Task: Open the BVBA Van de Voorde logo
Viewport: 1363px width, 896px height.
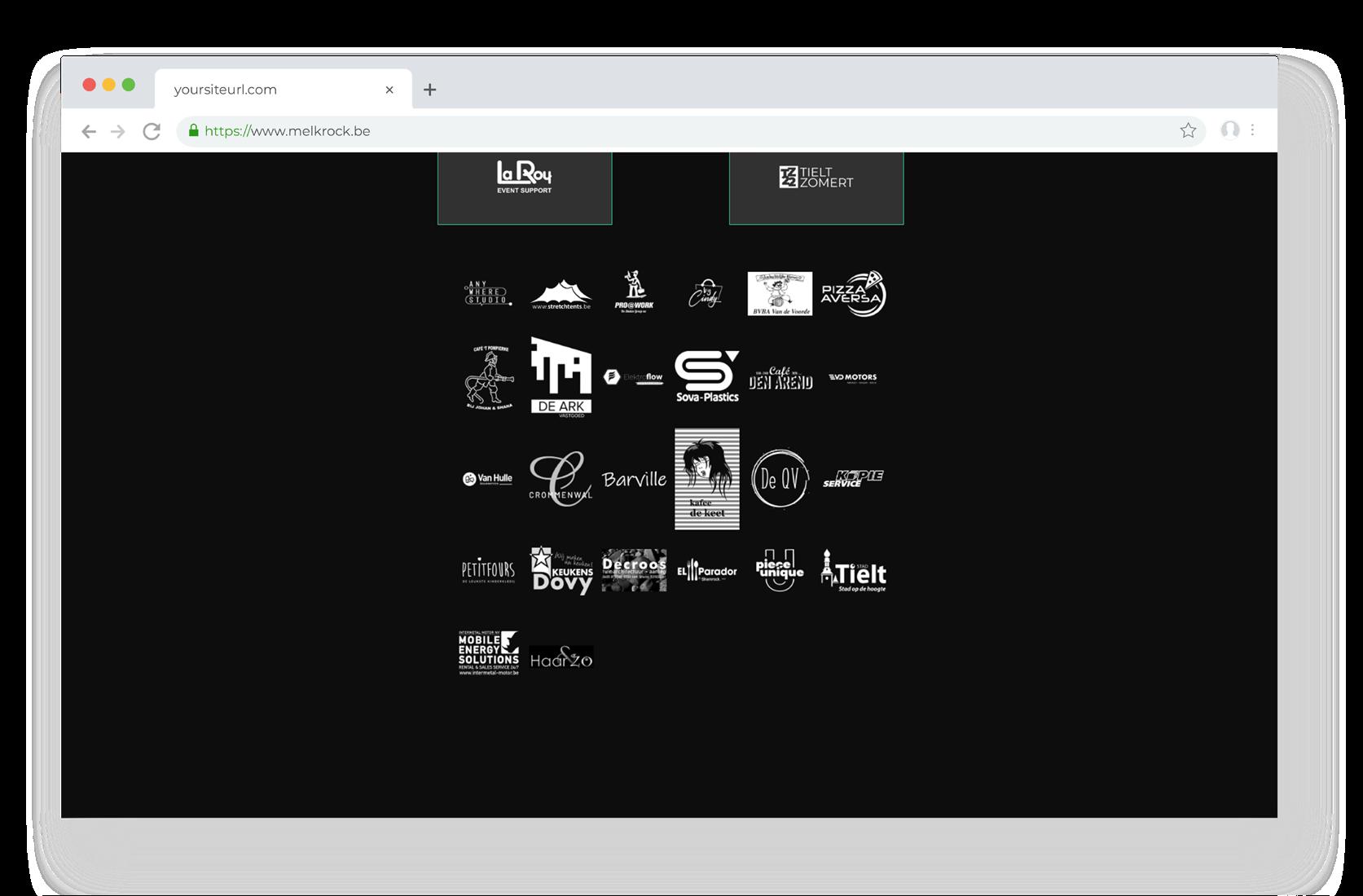Action: [x=780, y=293]
